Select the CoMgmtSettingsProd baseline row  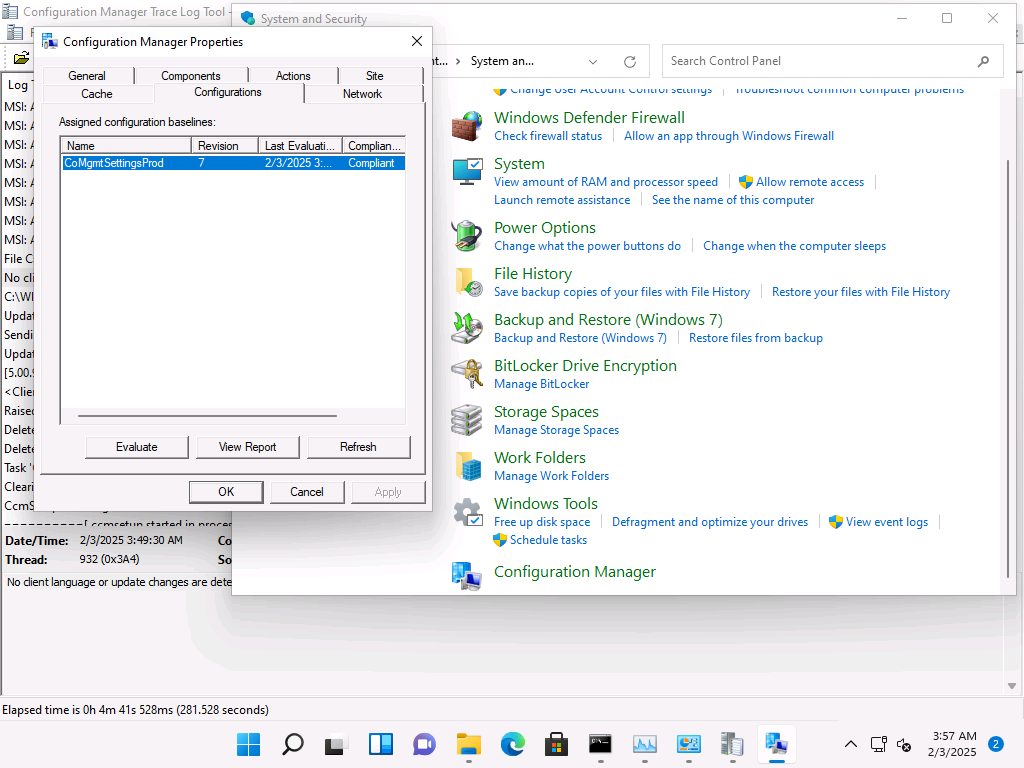click(234, 163)
